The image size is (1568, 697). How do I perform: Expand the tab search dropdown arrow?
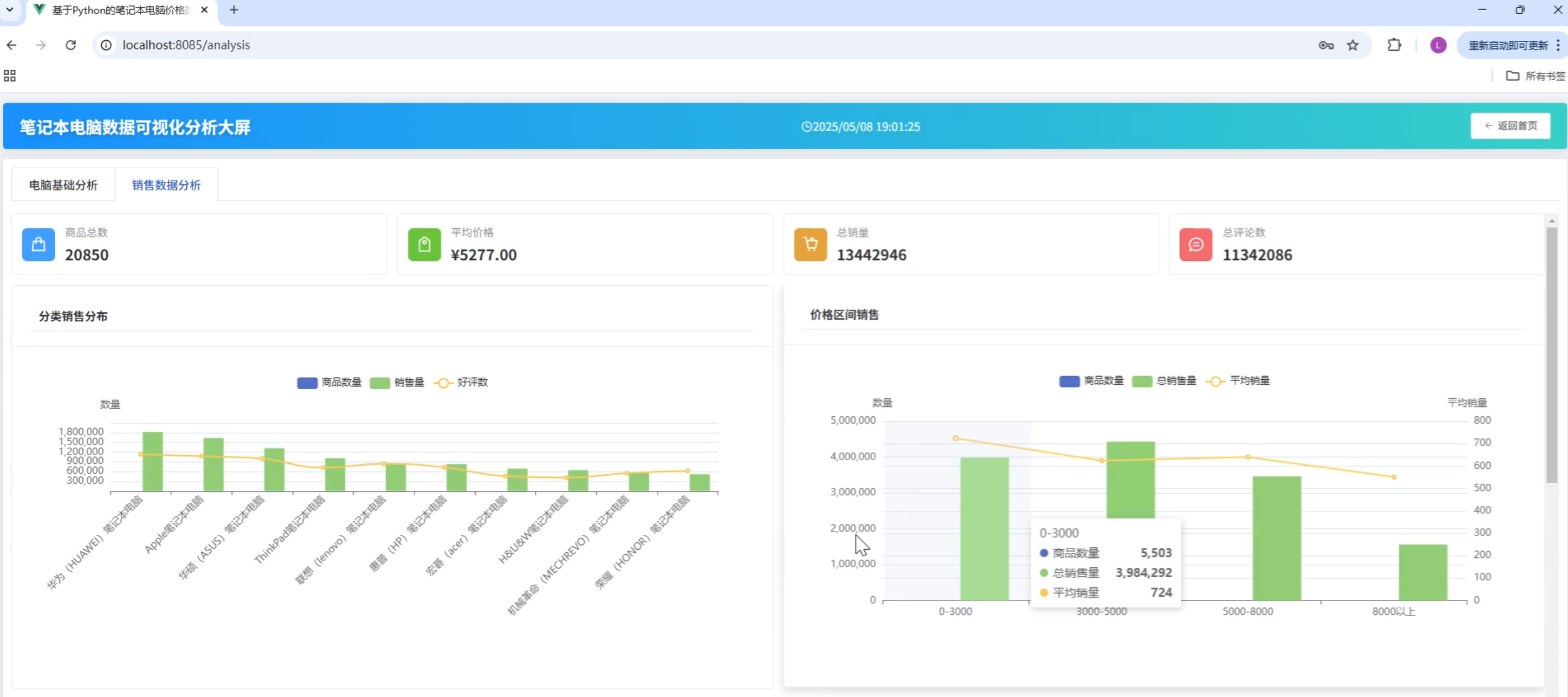[x=10, y=10]
